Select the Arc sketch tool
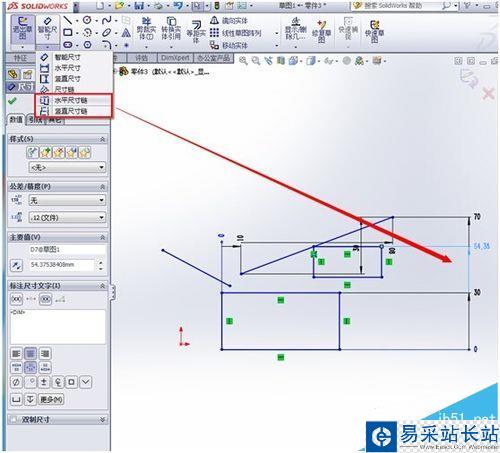 click(87, 33)
